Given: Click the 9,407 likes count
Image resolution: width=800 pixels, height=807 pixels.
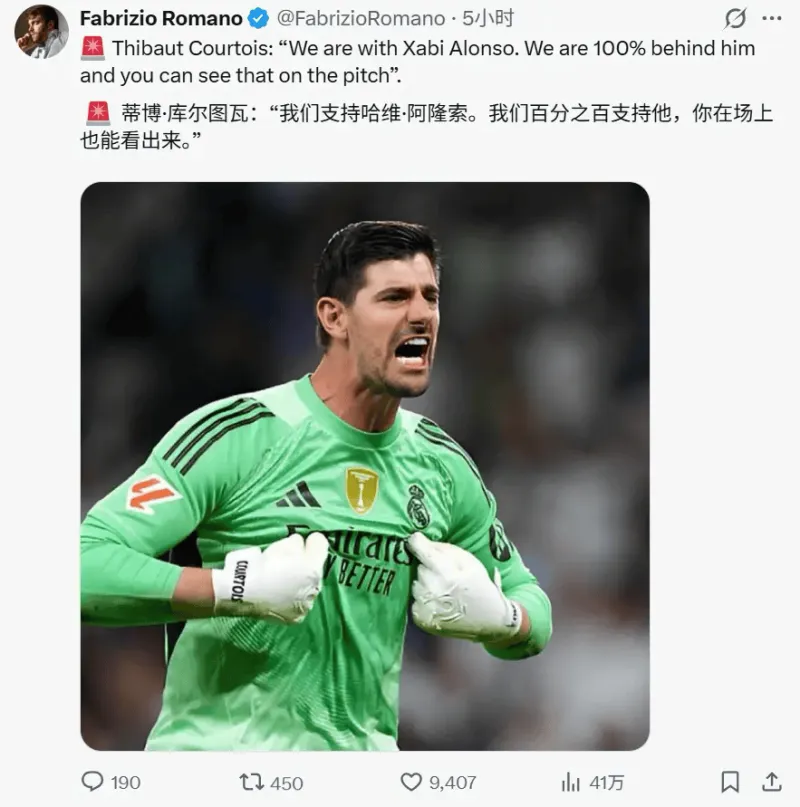Looking at the screenshot, I should (x=453, y=783).
